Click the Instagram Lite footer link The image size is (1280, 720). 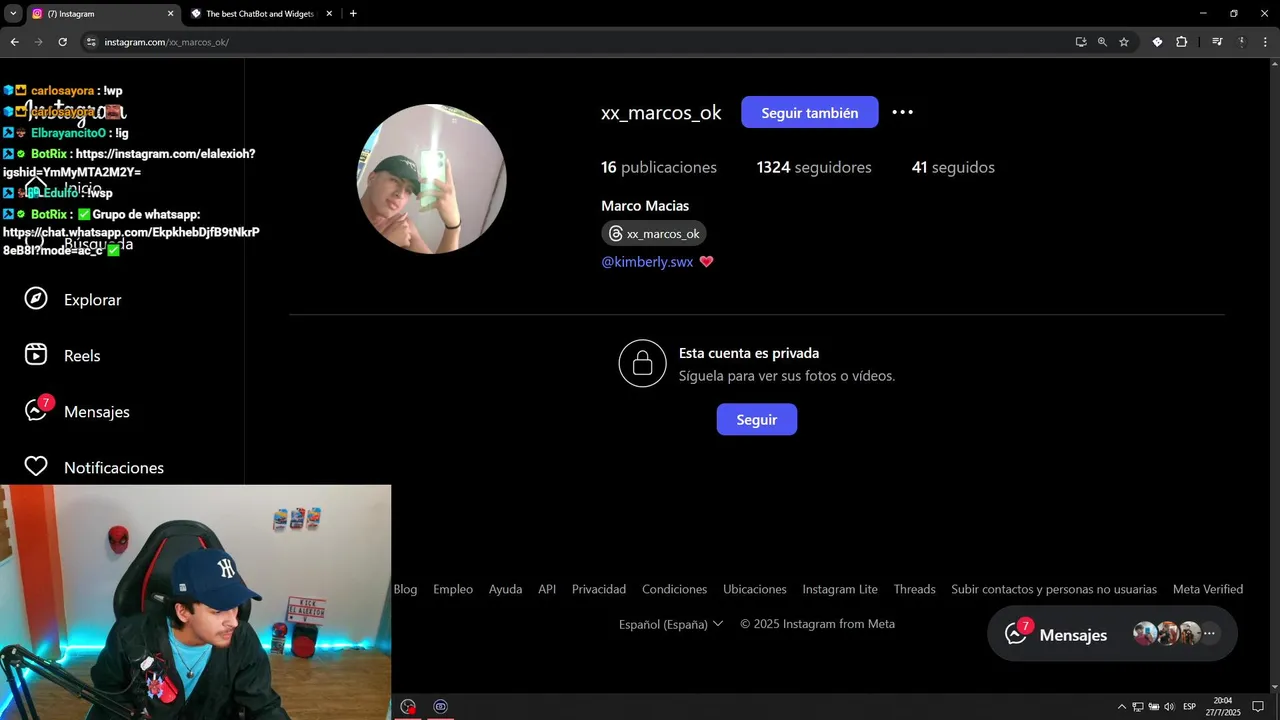coord(840,589)
